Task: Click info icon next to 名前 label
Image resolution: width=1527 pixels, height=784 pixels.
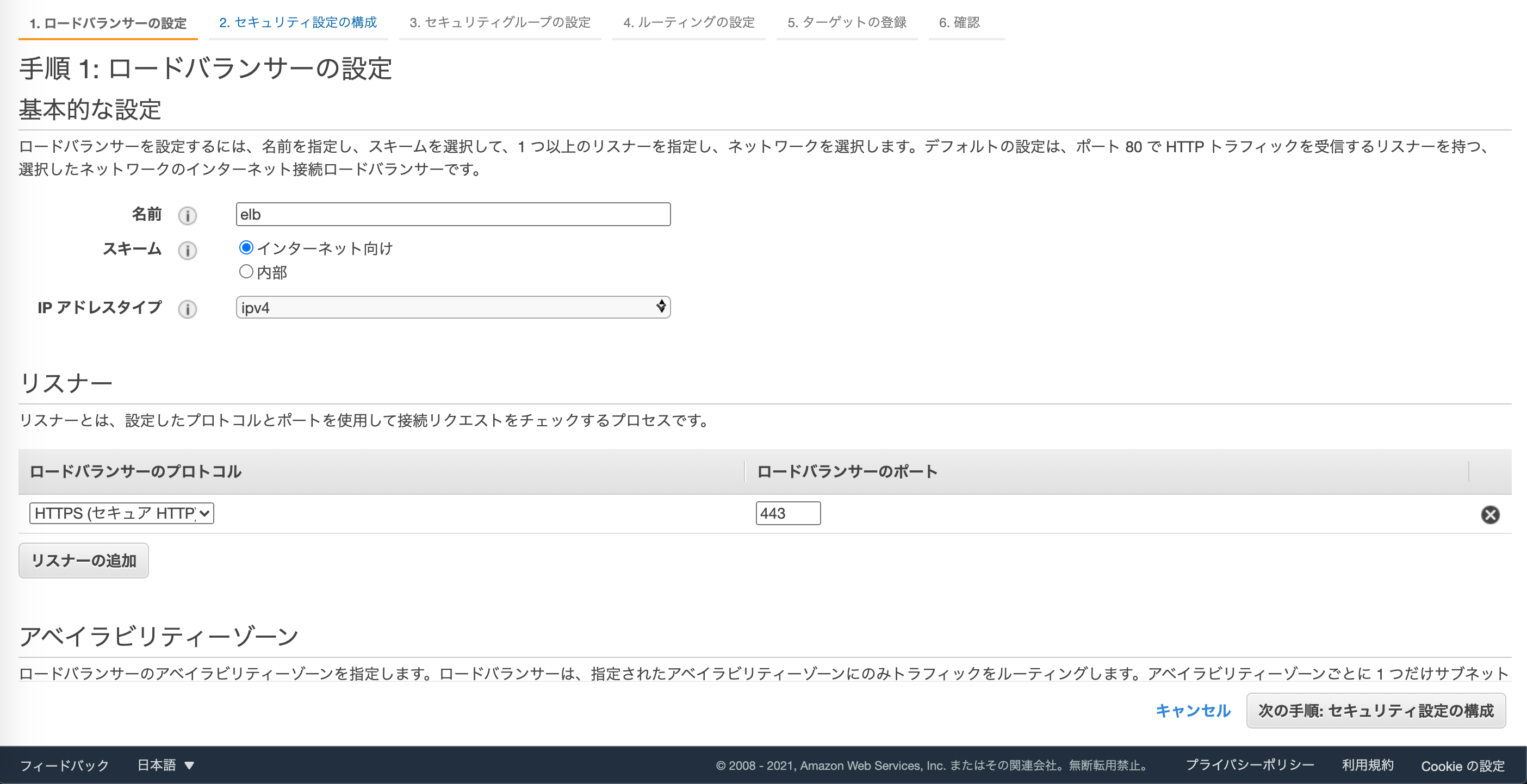Action: [x=187, y=216]
